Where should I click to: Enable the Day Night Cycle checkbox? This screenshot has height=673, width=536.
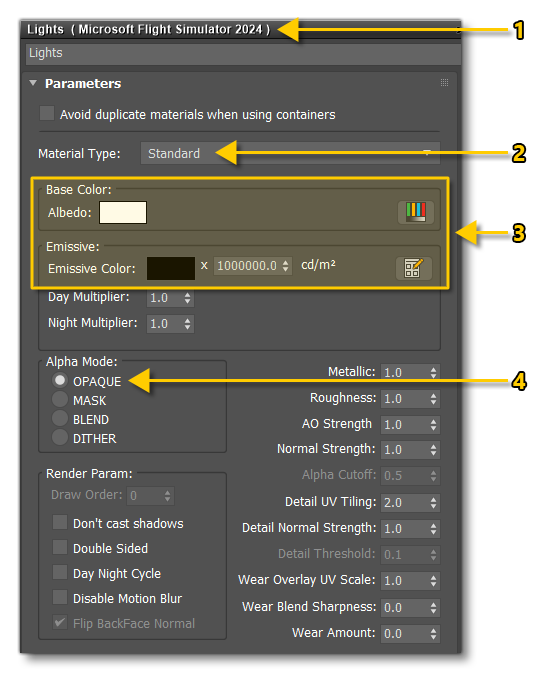[x=60, y=572]
